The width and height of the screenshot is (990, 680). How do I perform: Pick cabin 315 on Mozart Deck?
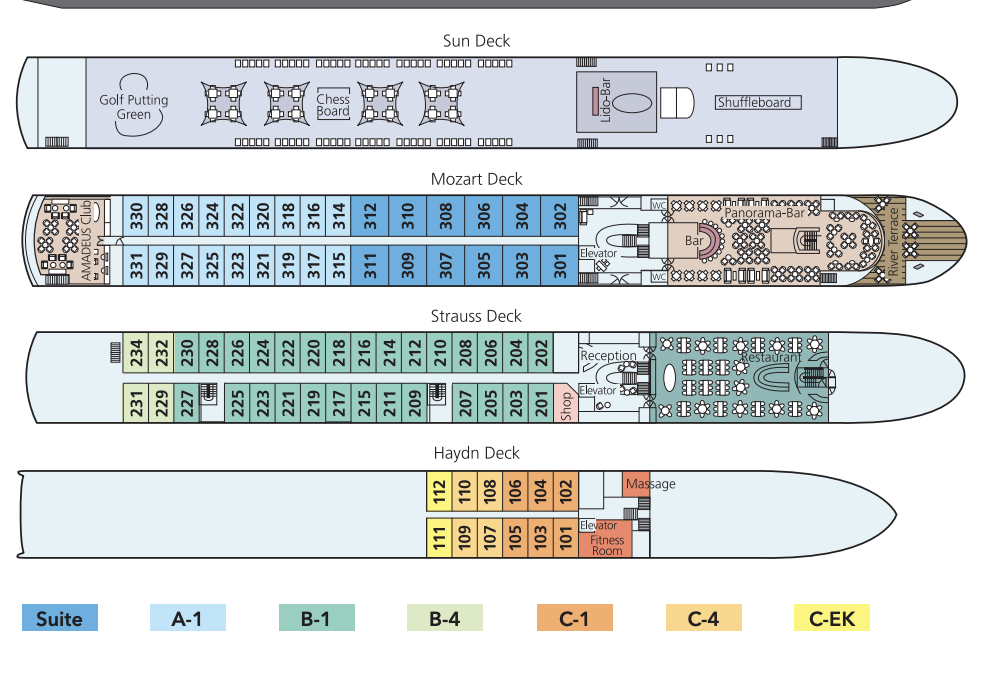[x=338, y=265]
